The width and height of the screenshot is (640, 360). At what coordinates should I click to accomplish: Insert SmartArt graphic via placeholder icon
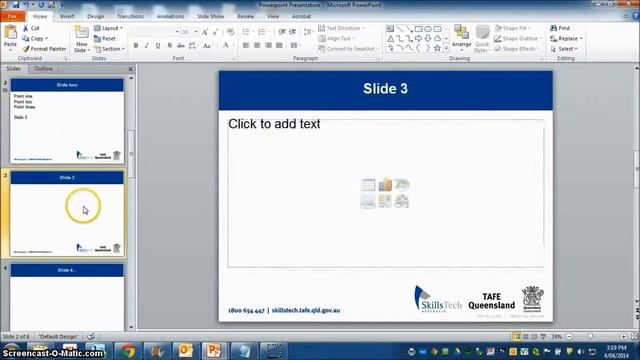pyautogui.click(x=402, y=184)
